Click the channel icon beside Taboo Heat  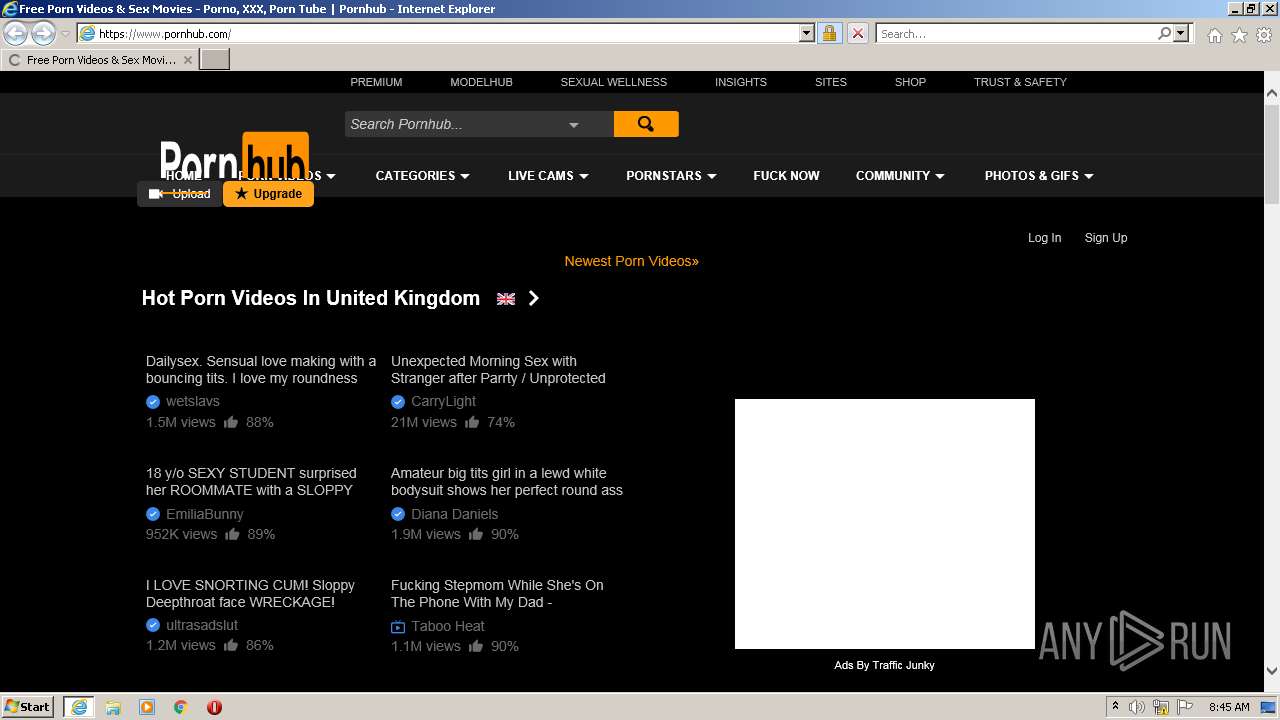click(x=398, y=627)
